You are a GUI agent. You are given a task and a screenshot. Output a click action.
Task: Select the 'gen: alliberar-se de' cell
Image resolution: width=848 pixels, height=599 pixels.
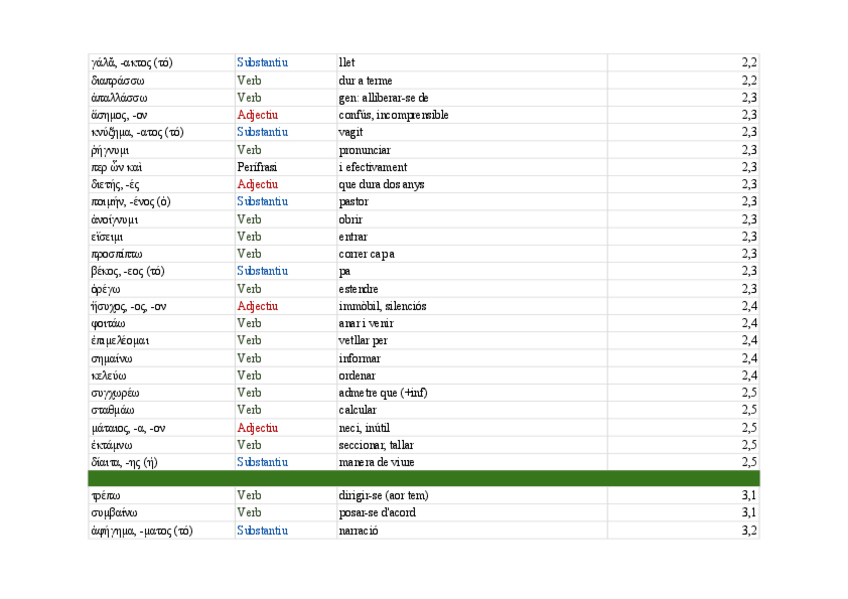383,98
